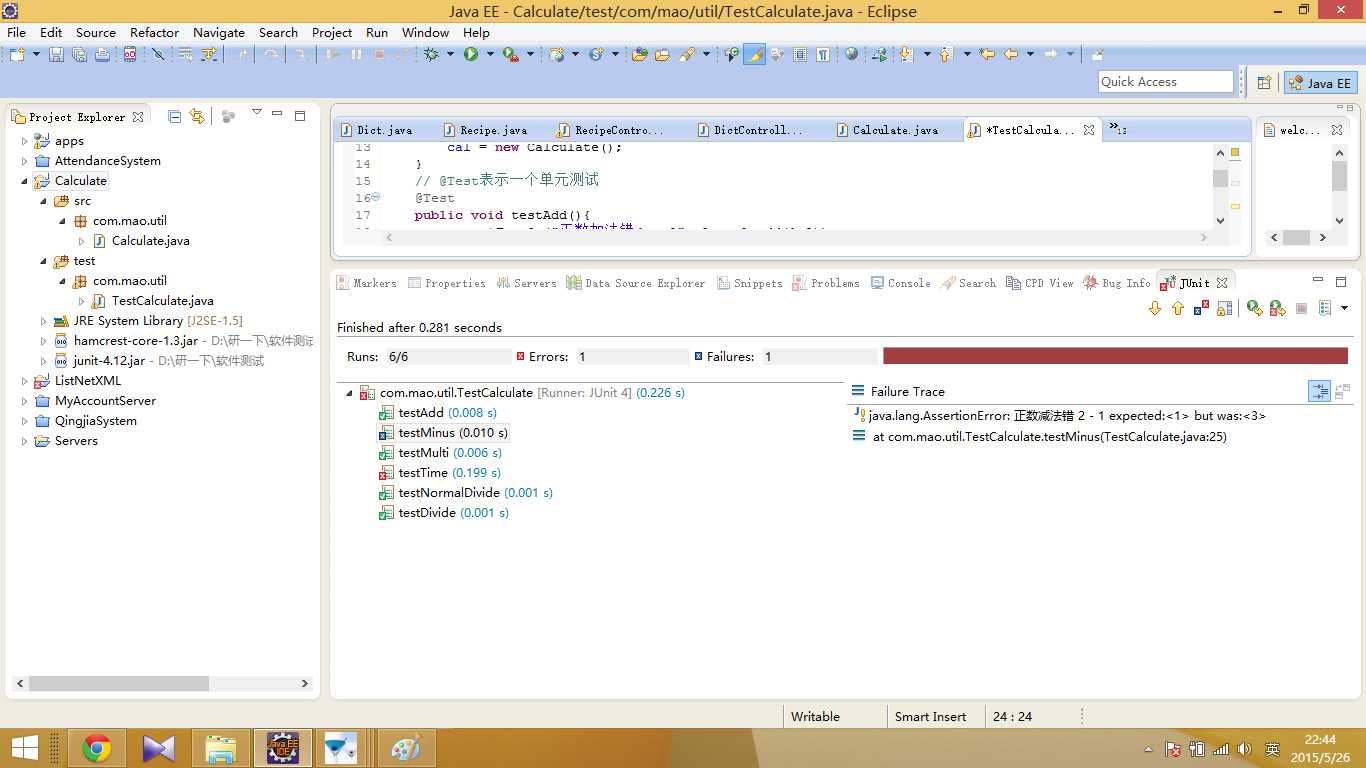Open the Chrome taskbar icon
This screenshot has height=768, width=1366.
click(97, 748)
